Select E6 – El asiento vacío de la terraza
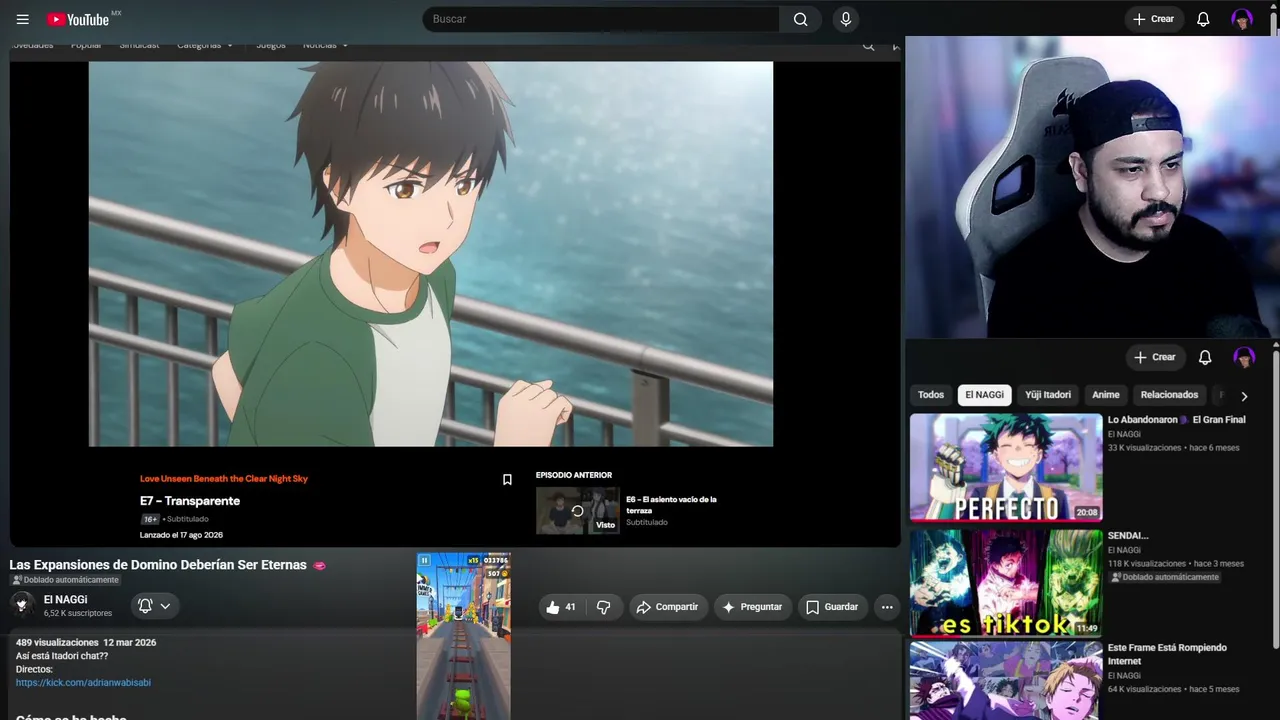 [671, 505]
